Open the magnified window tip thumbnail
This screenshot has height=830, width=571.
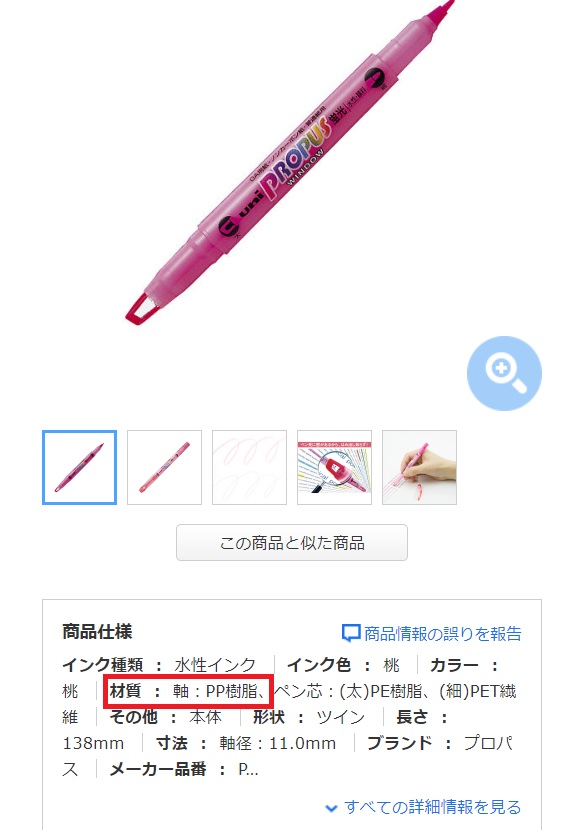click(x=334, y=467)
